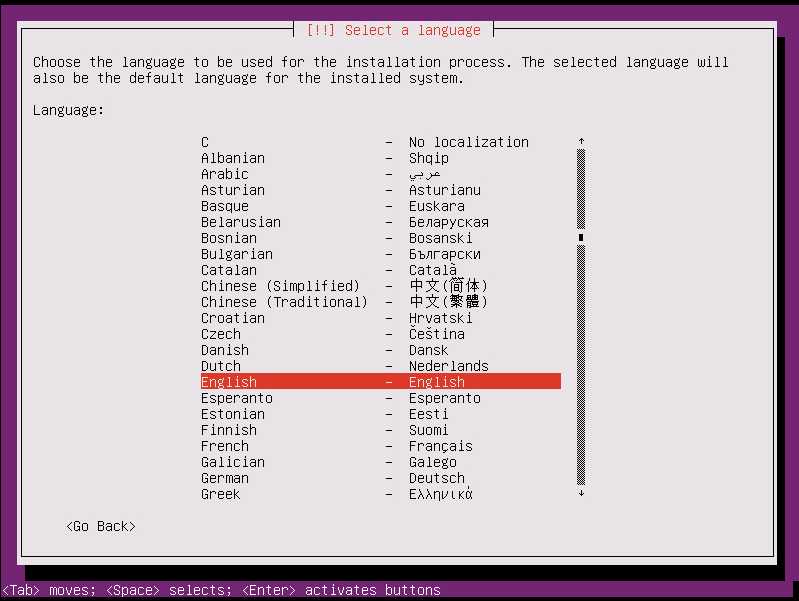Choose Albanian from the language list
This screenshot has height=601, width=799.
coord(381,158)
